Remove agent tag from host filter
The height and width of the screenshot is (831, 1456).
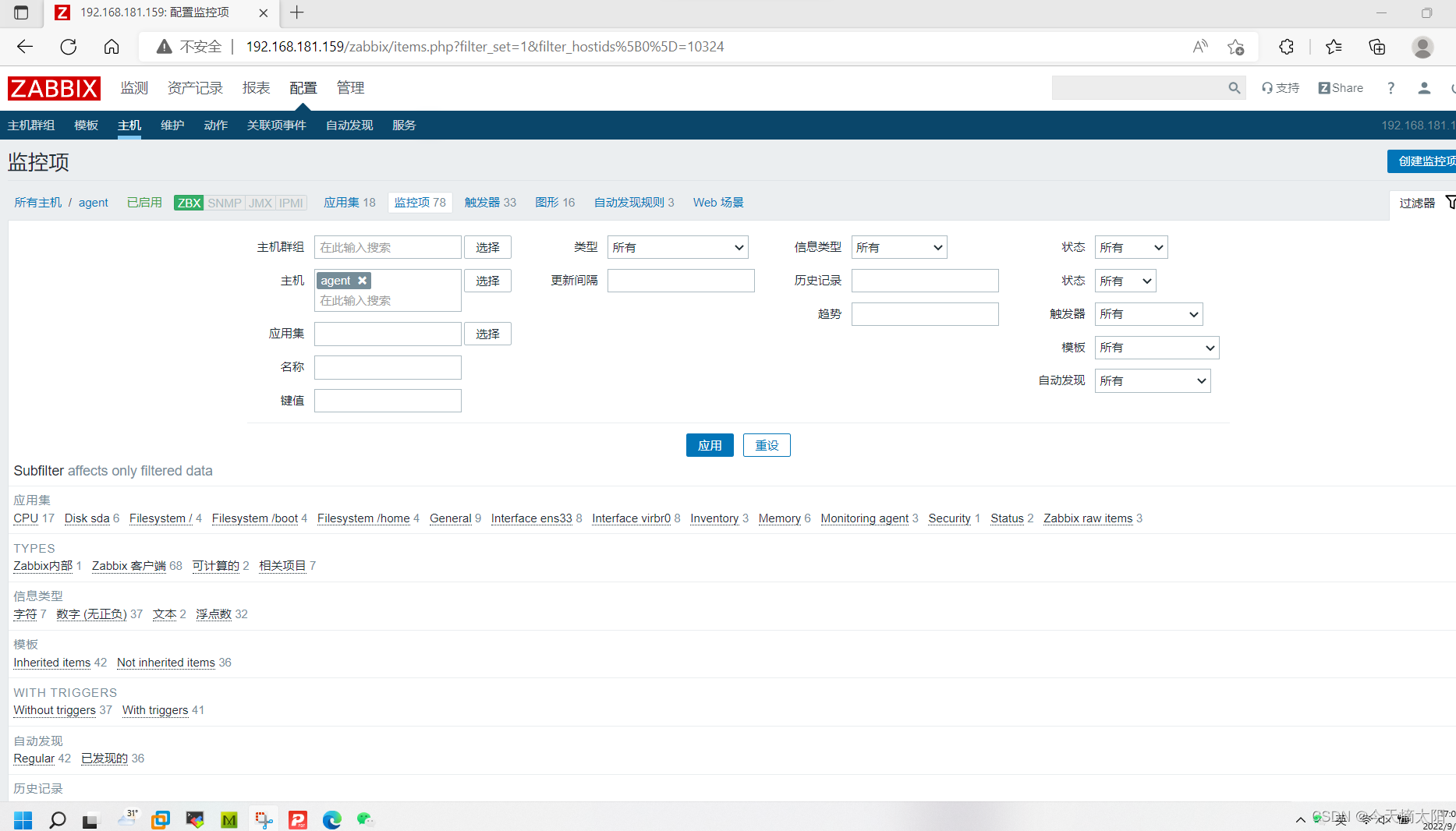[x=363, y=281]
